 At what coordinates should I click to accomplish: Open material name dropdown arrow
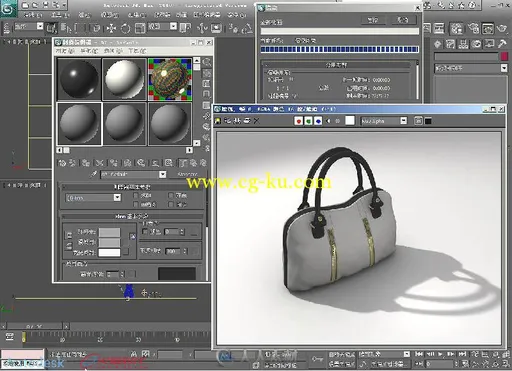[162, 174]
